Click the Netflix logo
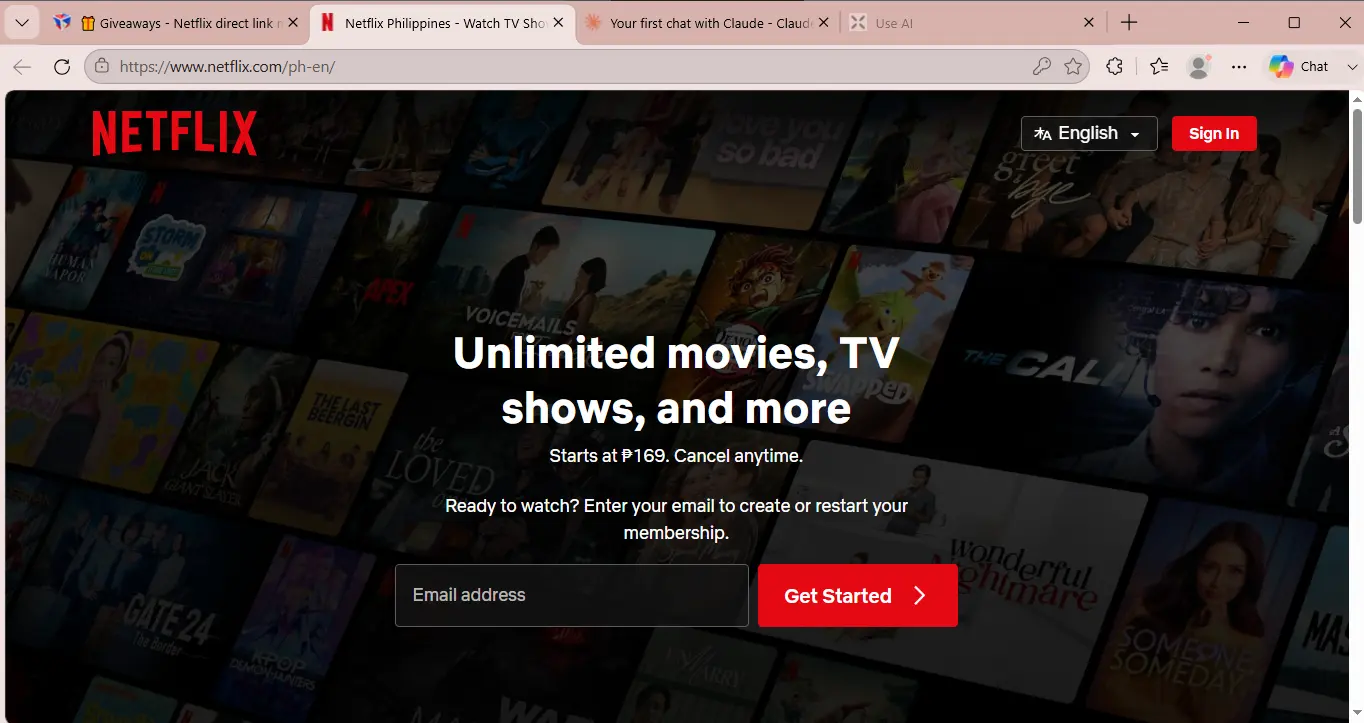The width and height of the screenshot is (1364, 723). tap(175, 133)
